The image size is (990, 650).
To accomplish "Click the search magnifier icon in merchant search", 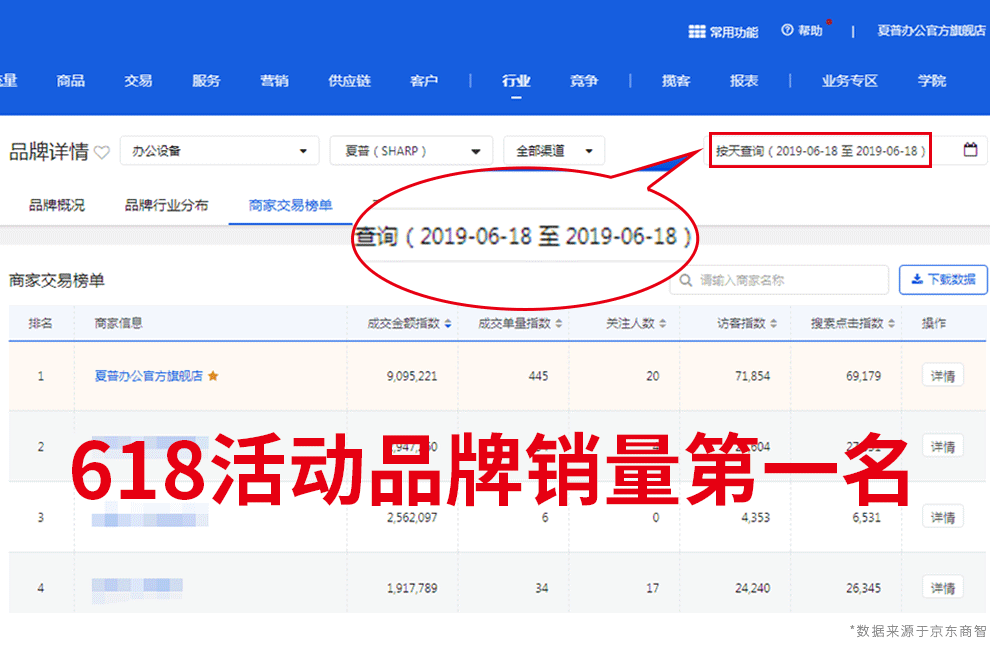I will (x=686, y=281).
